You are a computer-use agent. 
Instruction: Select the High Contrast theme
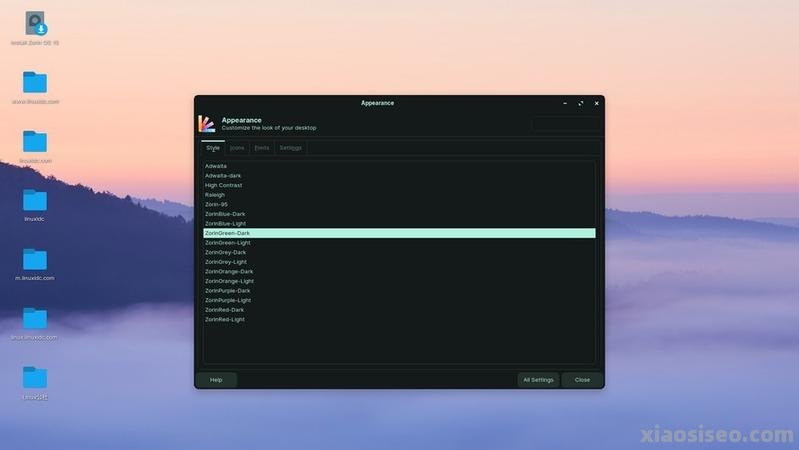399,186
